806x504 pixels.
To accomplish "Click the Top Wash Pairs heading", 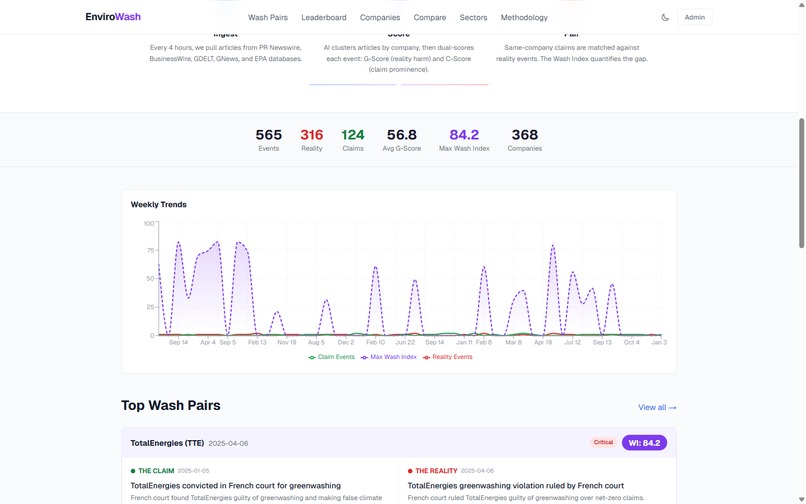I will point(171,405).
